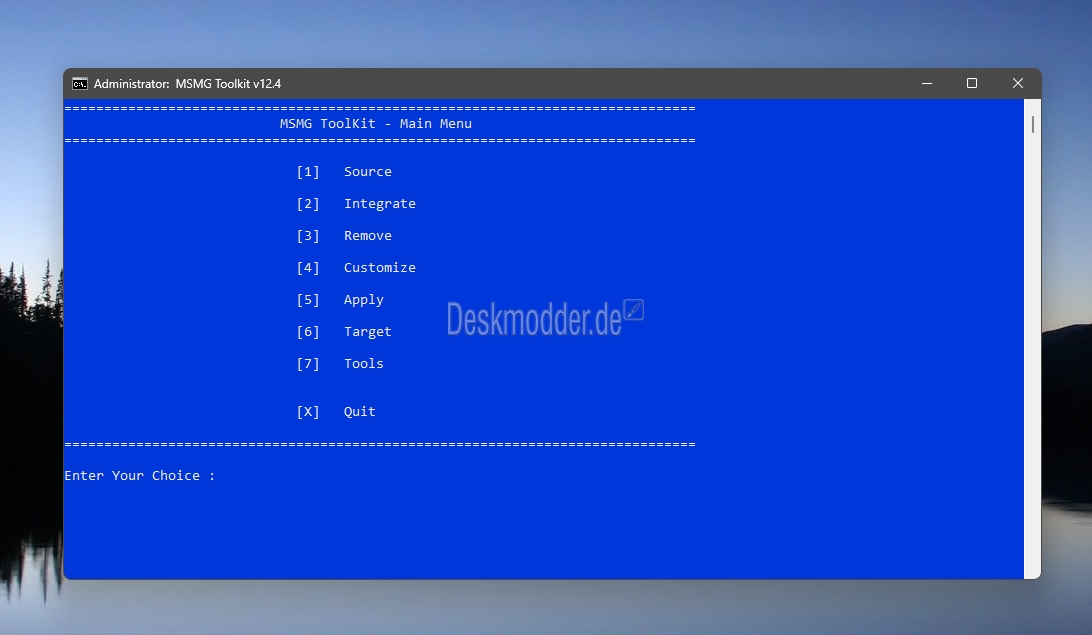Click the console vertical scrollbar thumb

[1033, 125]
